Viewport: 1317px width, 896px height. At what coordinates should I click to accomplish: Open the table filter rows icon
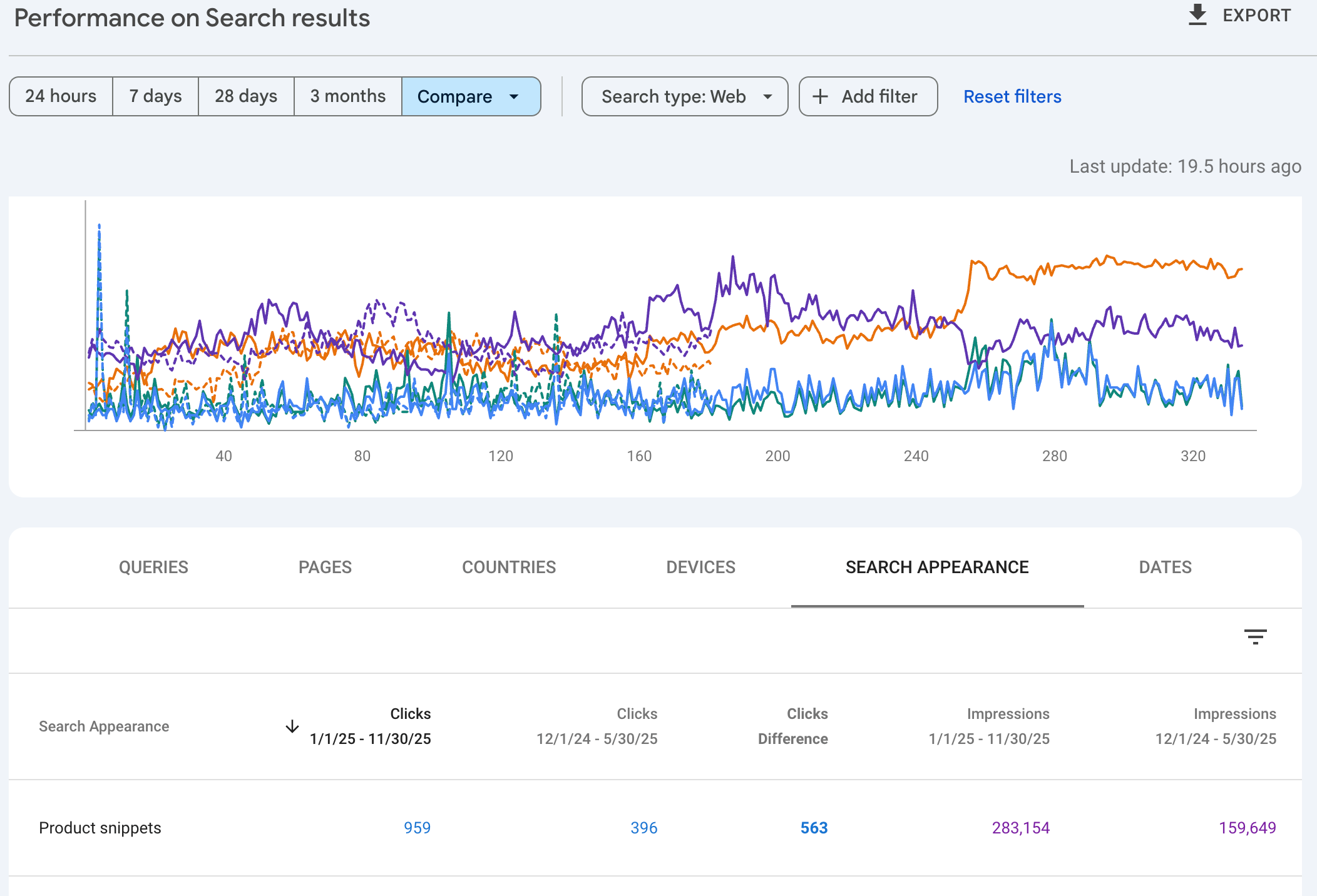[x=1255, y=637]
